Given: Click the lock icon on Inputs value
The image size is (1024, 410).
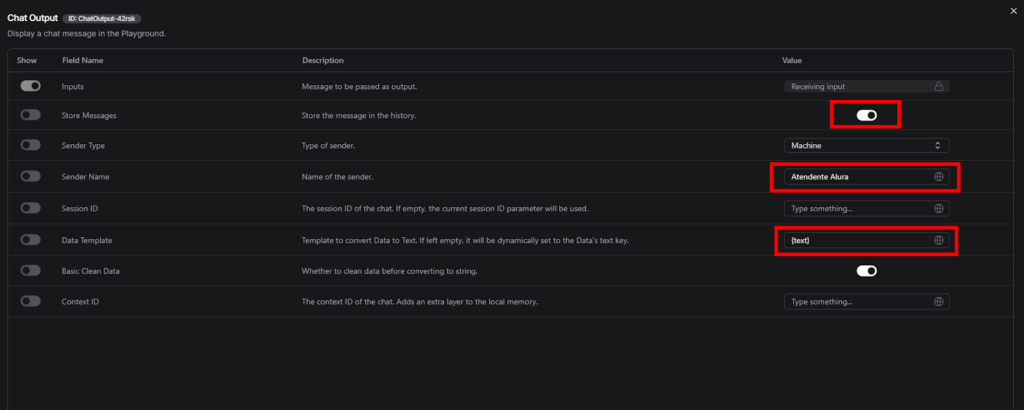Looking at the screenshot, I should click(938, 87).
